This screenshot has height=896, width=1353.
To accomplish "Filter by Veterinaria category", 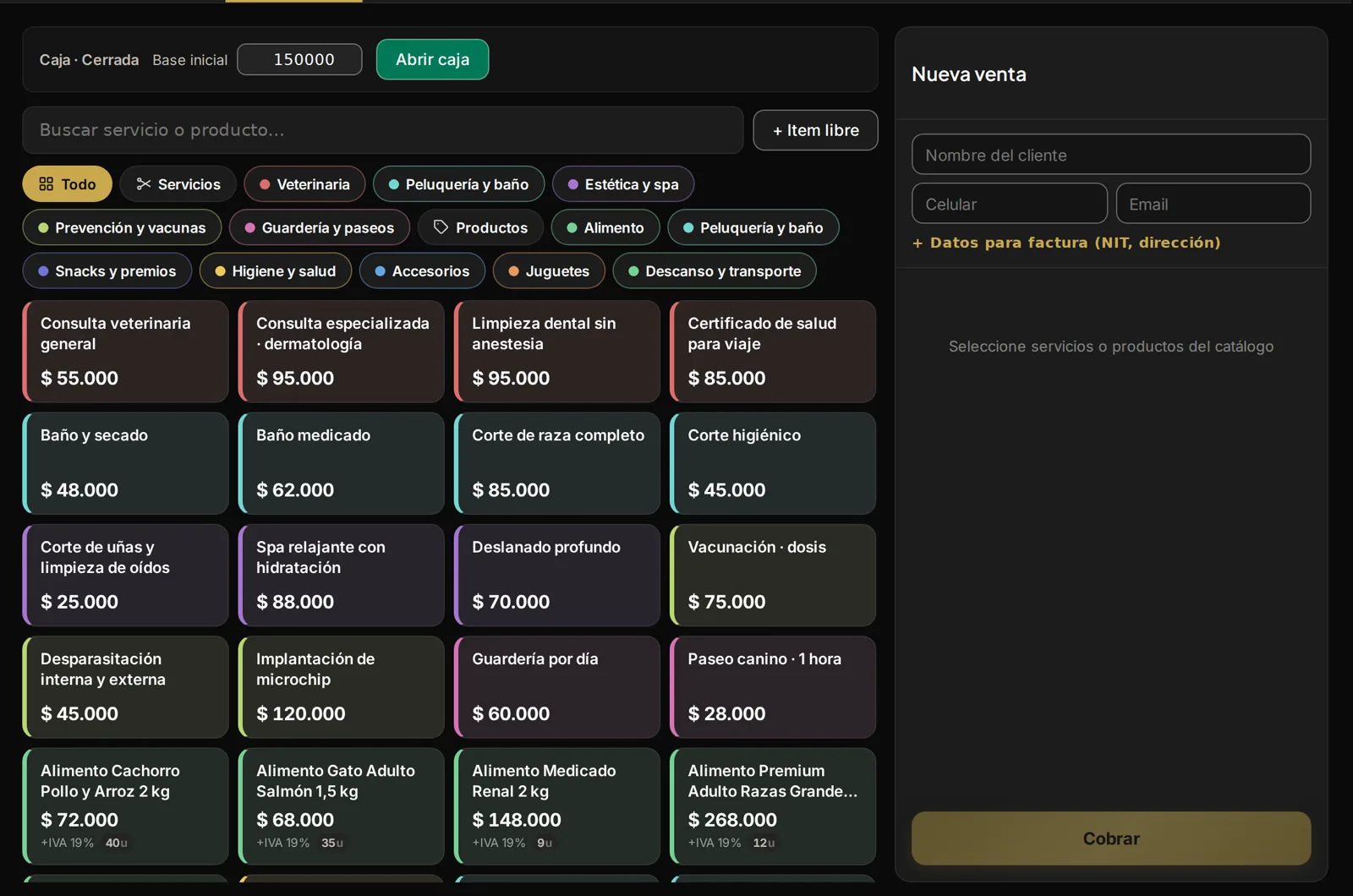I will (x=304, y=184).
